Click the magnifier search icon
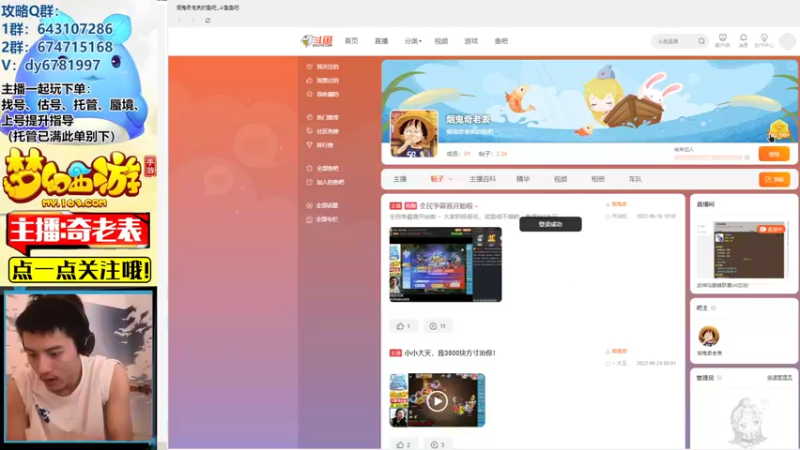Screen dimensions: 800x450 click(702, 41)
